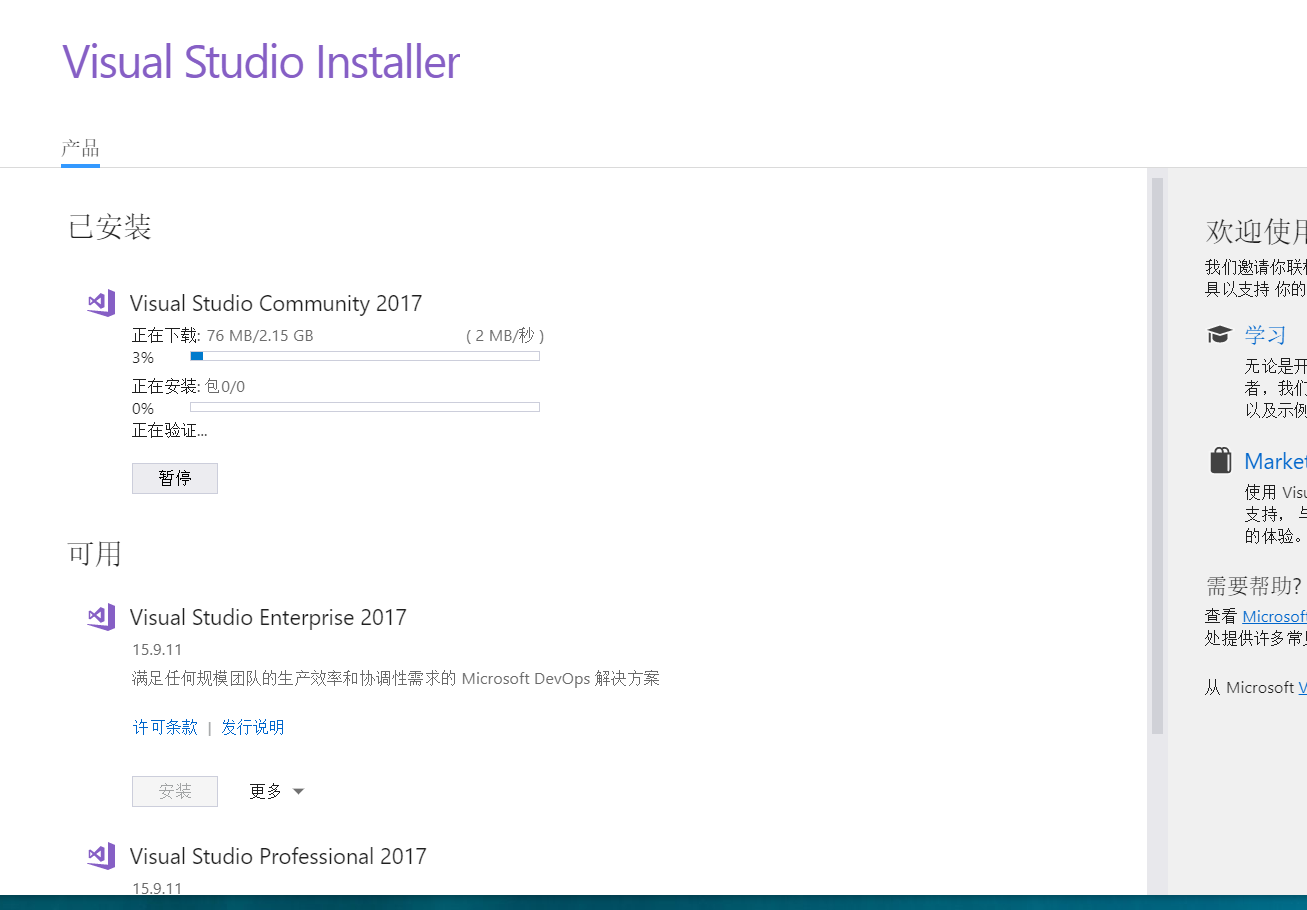The width and height of the screenshot is (1307, 910).
Task: Click the greyed-out Enterprise 安装 button
Action: point(175,791)
